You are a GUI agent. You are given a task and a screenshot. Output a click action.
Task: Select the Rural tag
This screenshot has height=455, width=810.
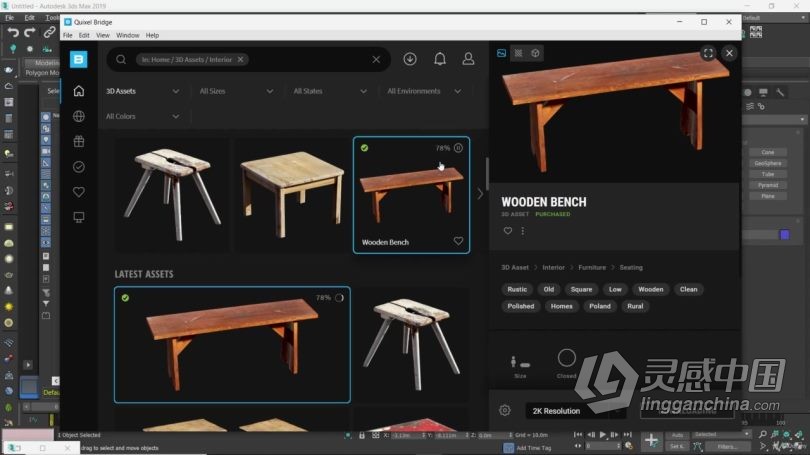point(635,306)
